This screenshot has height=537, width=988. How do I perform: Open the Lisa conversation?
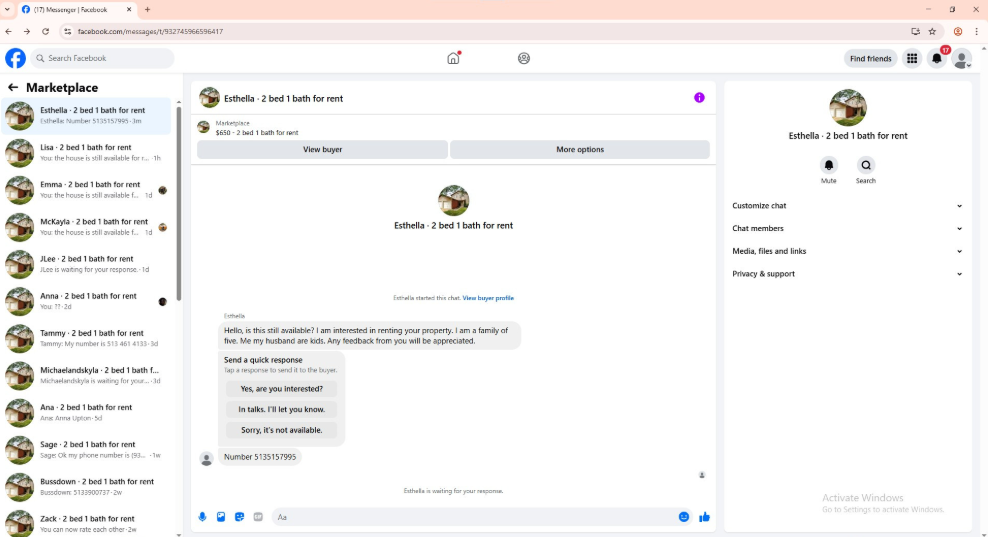pos(86,153)
